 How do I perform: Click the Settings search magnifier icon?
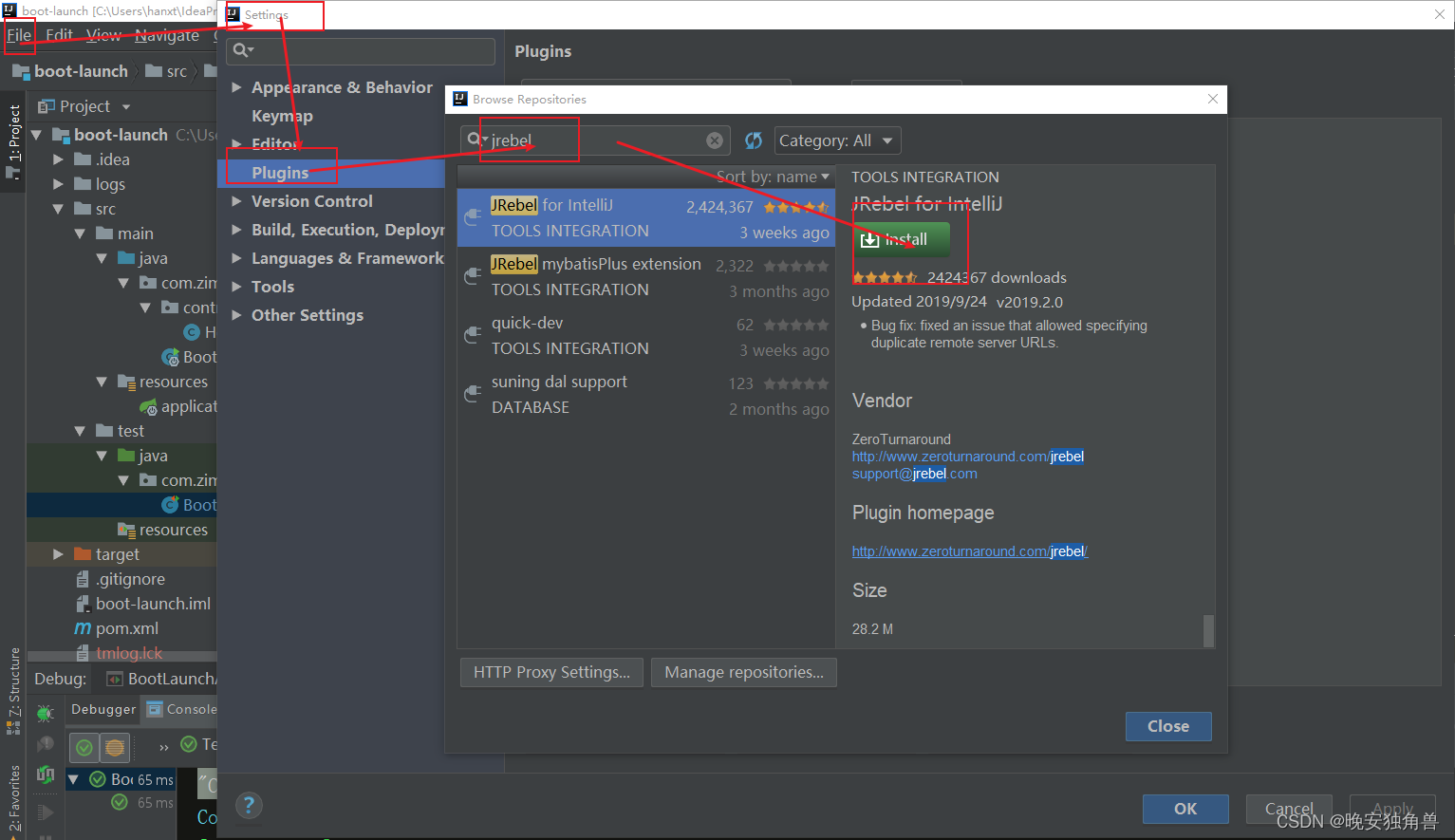243,50
